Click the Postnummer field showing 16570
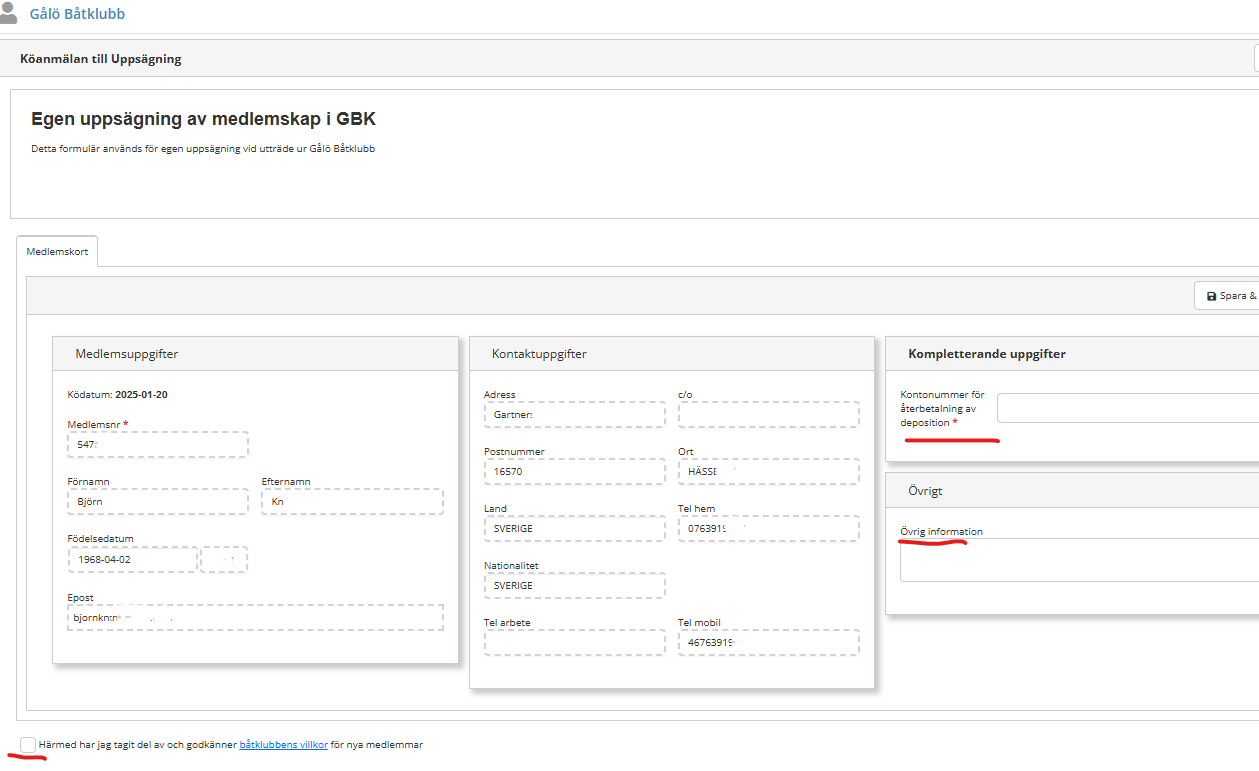 click(574, 472)
